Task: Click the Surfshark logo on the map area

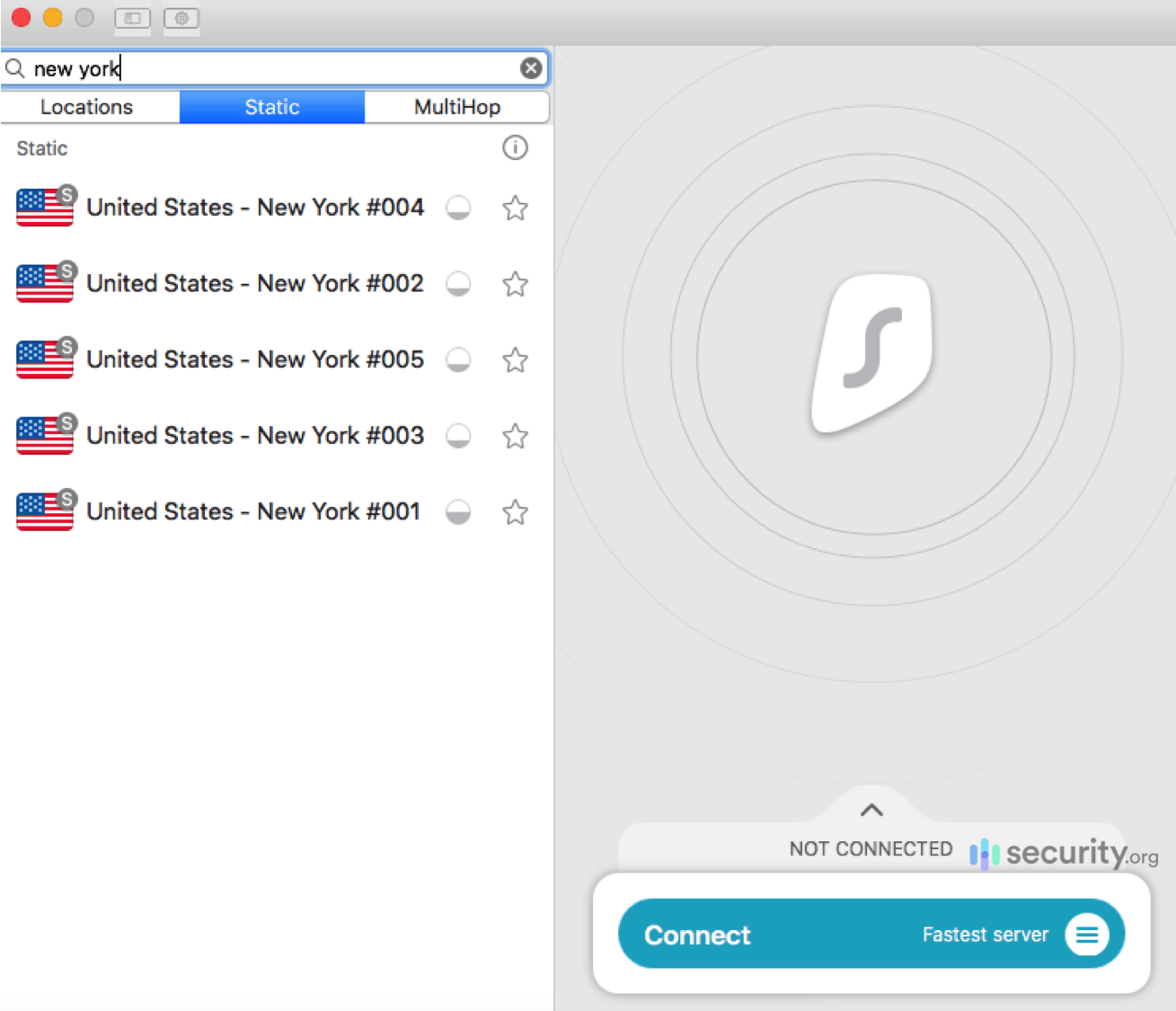Action: [870, 350]
